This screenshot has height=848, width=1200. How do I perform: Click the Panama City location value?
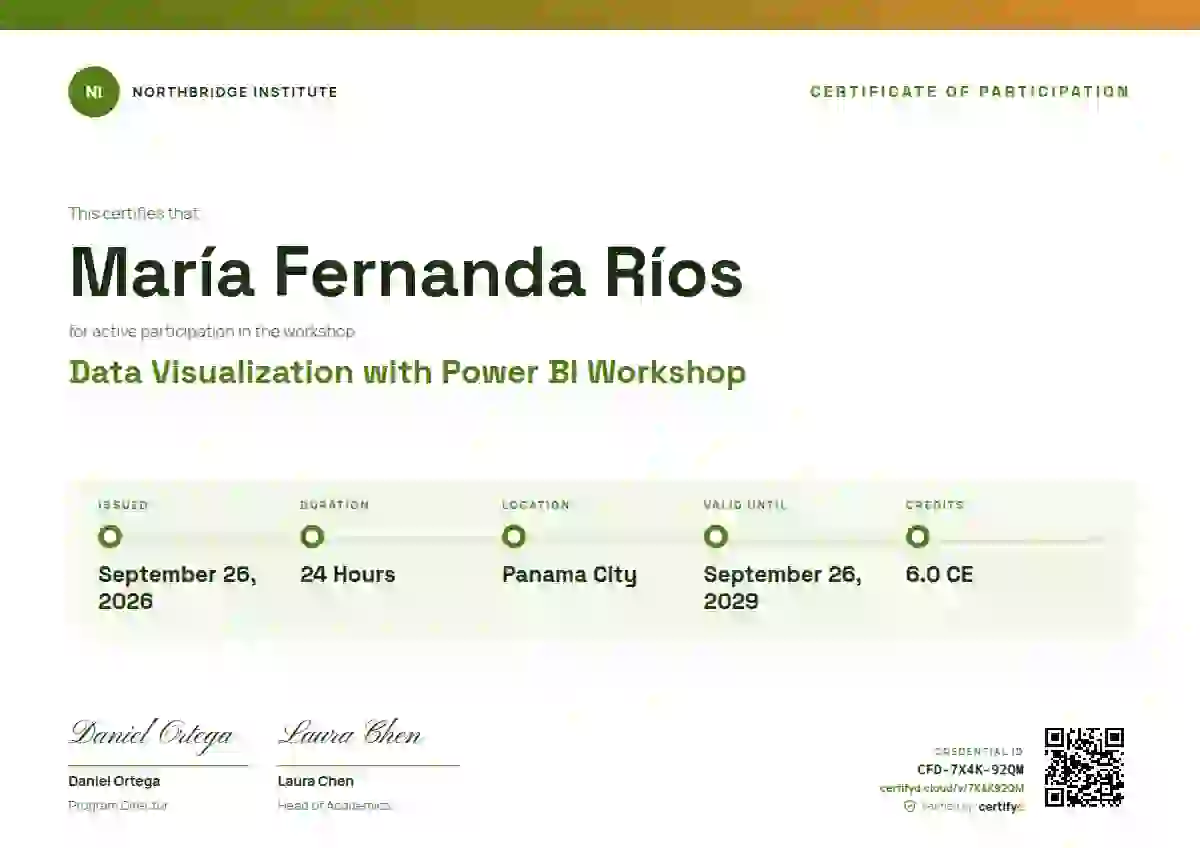pyautogui.click(x=569, y=575)
